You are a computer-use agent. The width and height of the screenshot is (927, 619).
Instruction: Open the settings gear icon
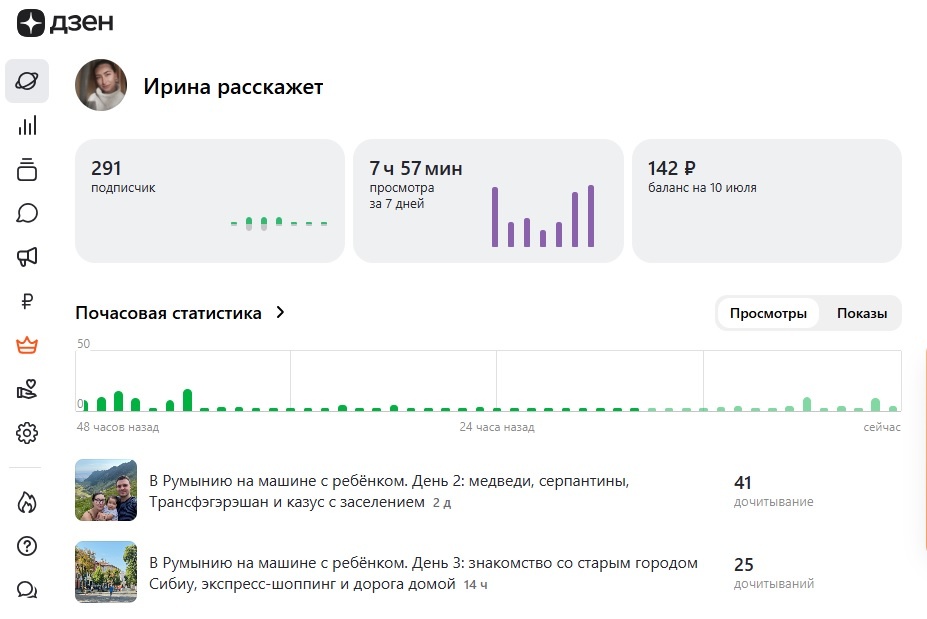tap(27, 433)
